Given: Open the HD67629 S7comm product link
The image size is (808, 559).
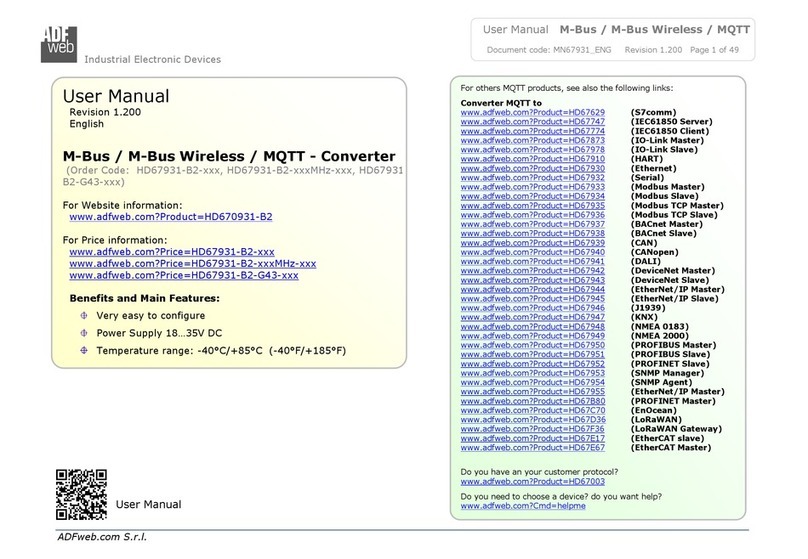Looking at the screenshot, I should [533, 112].
